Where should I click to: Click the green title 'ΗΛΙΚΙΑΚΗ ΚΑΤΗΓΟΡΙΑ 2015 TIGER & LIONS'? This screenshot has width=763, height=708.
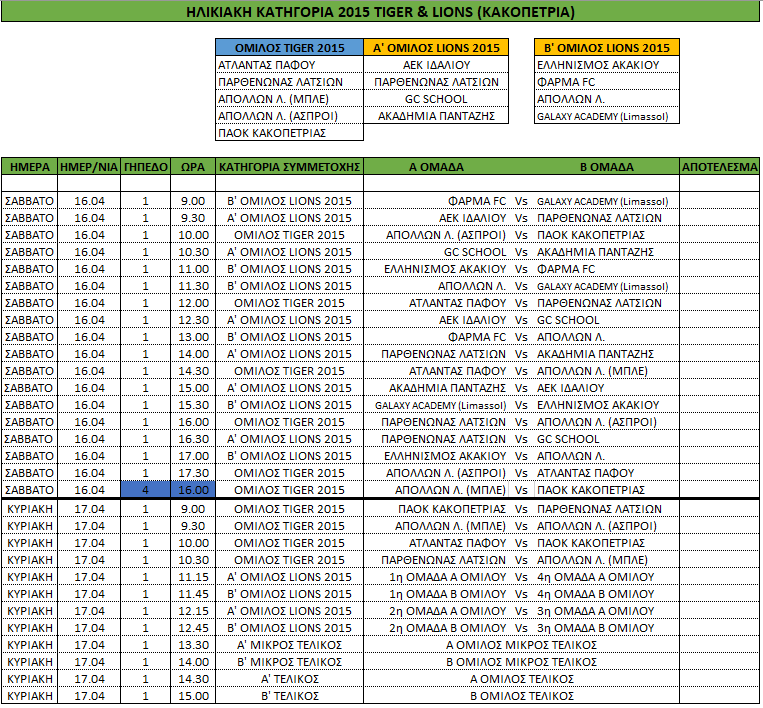tap(381, 12)
